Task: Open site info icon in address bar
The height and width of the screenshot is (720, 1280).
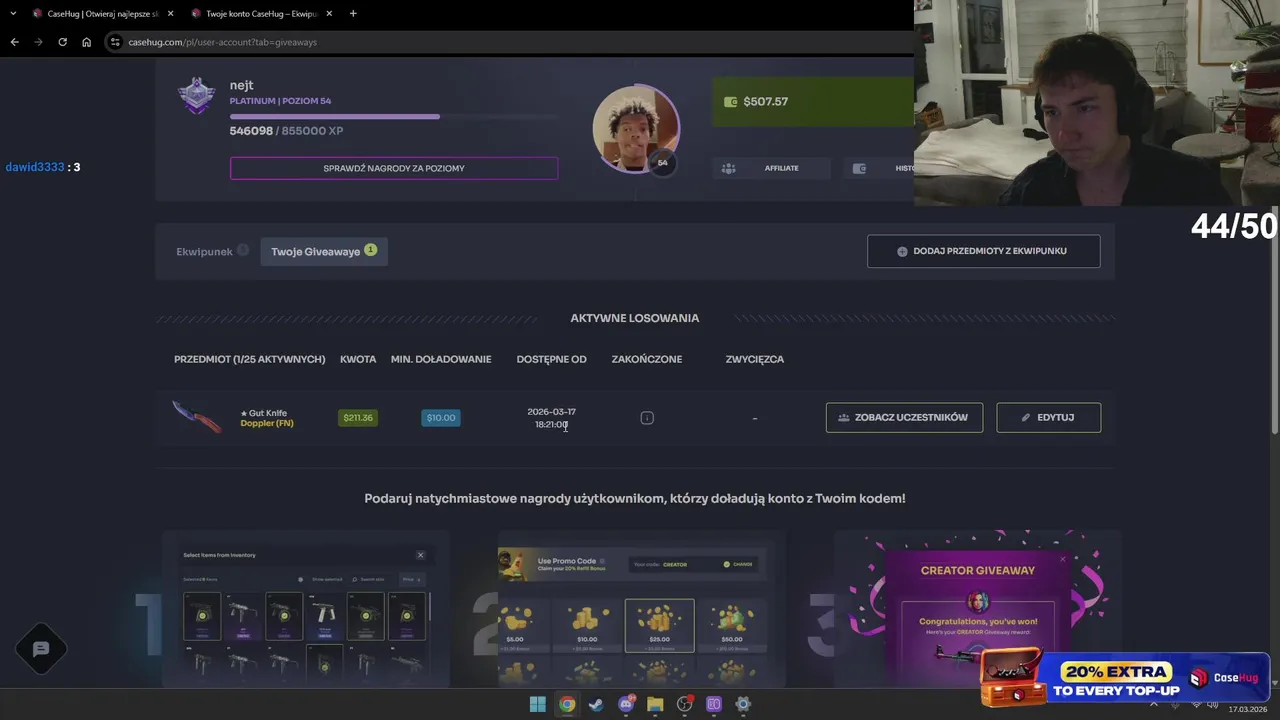Action: [115, 42]
